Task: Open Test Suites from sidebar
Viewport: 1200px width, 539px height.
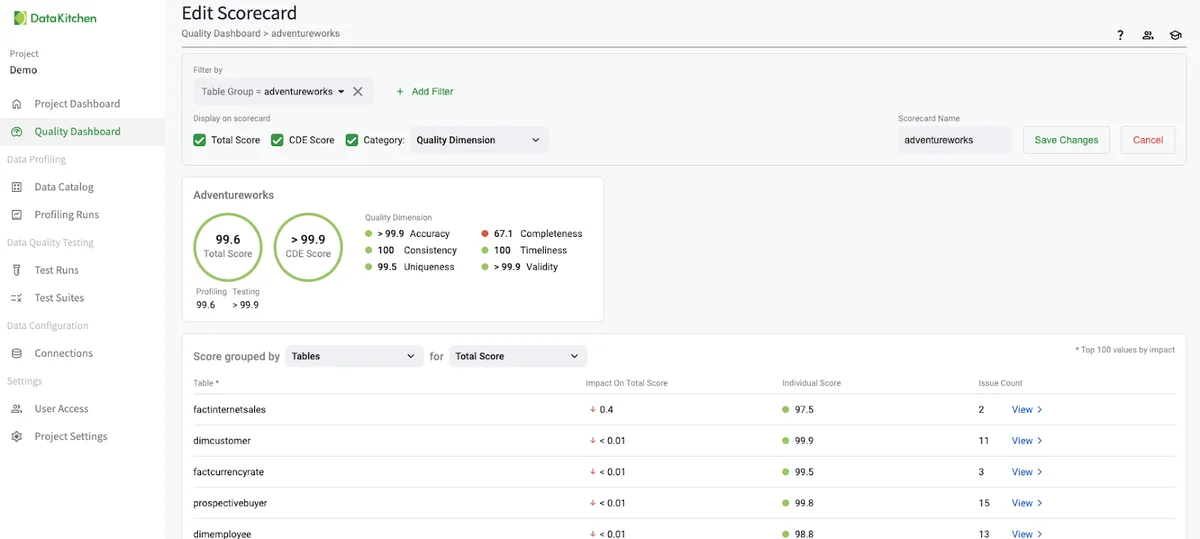Action: (59, 298)
